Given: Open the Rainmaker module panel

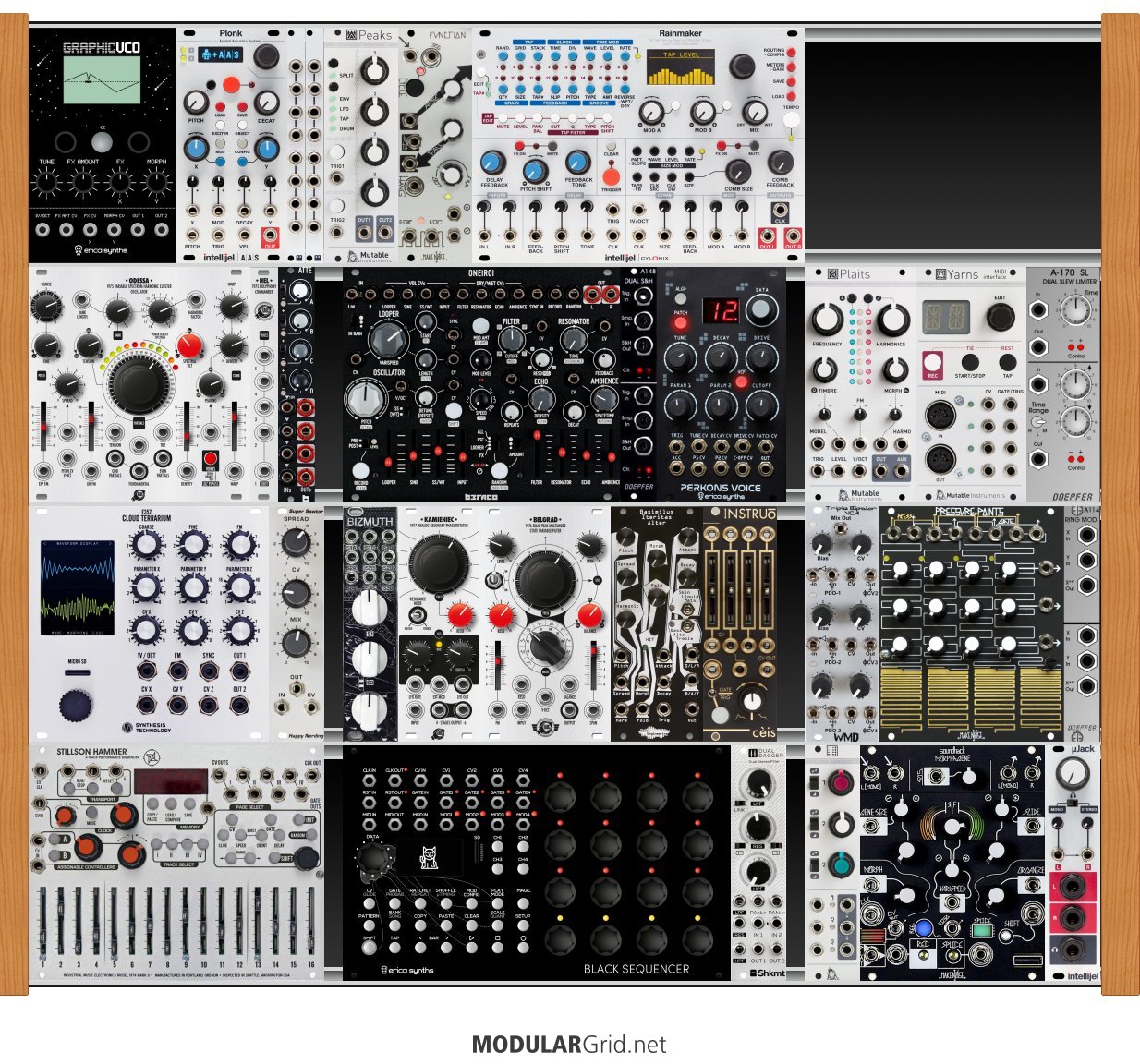Looking at the screenshot, I should (638, 146).
